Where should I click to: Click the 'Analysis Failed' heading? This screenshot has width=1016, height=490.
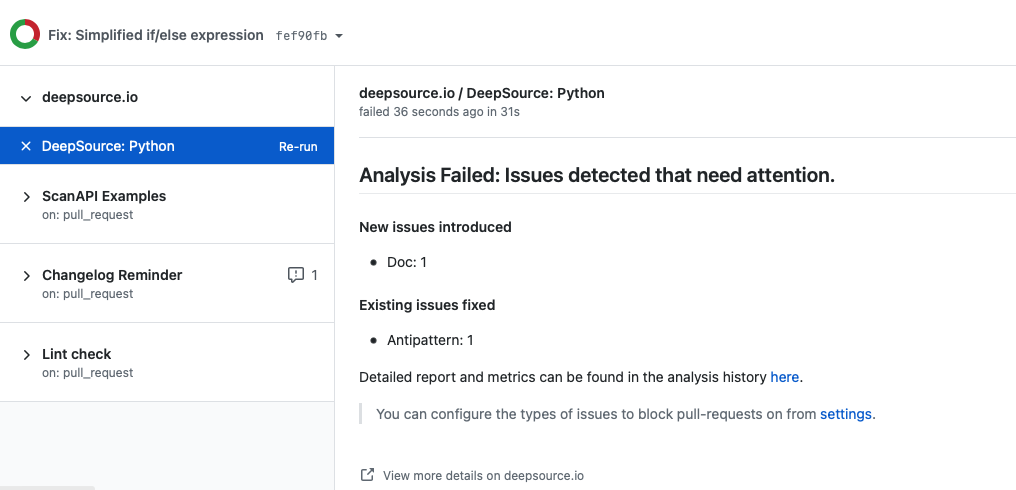597,175
